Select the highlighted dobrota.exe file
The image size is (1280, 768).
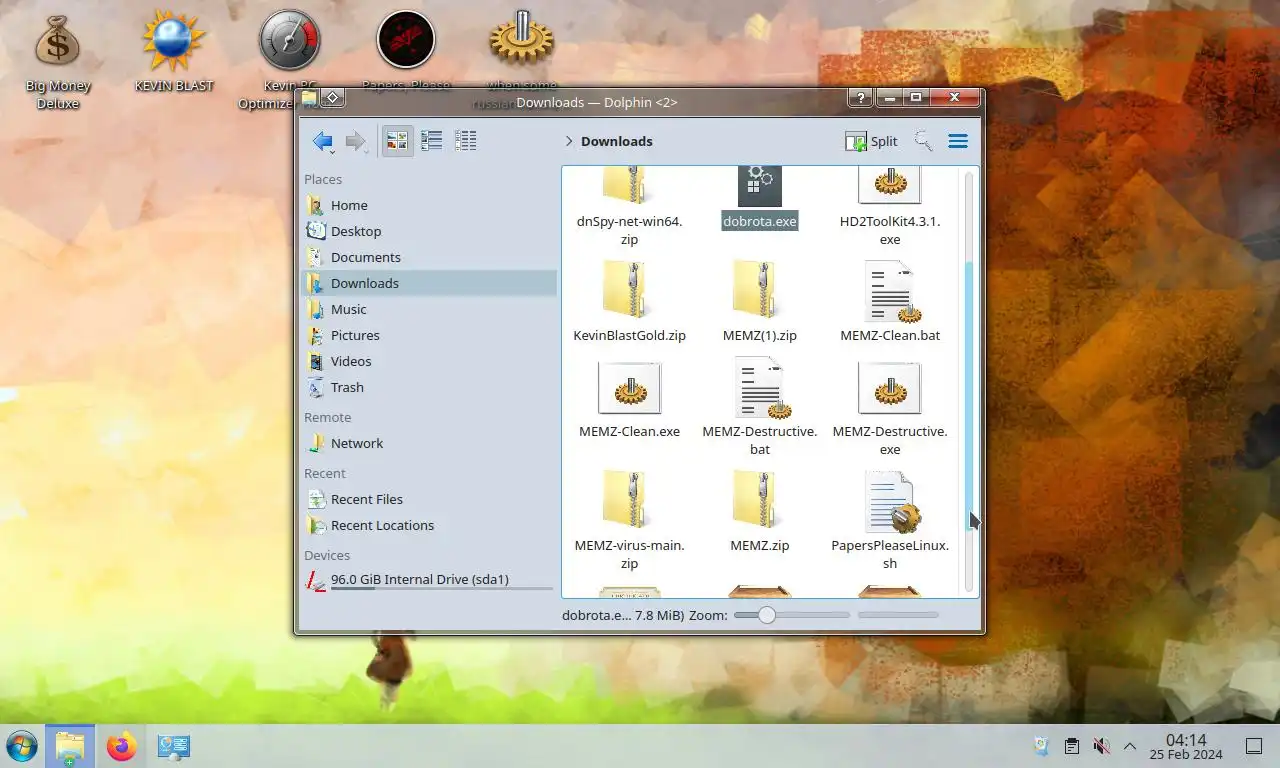tap(760, 201)
